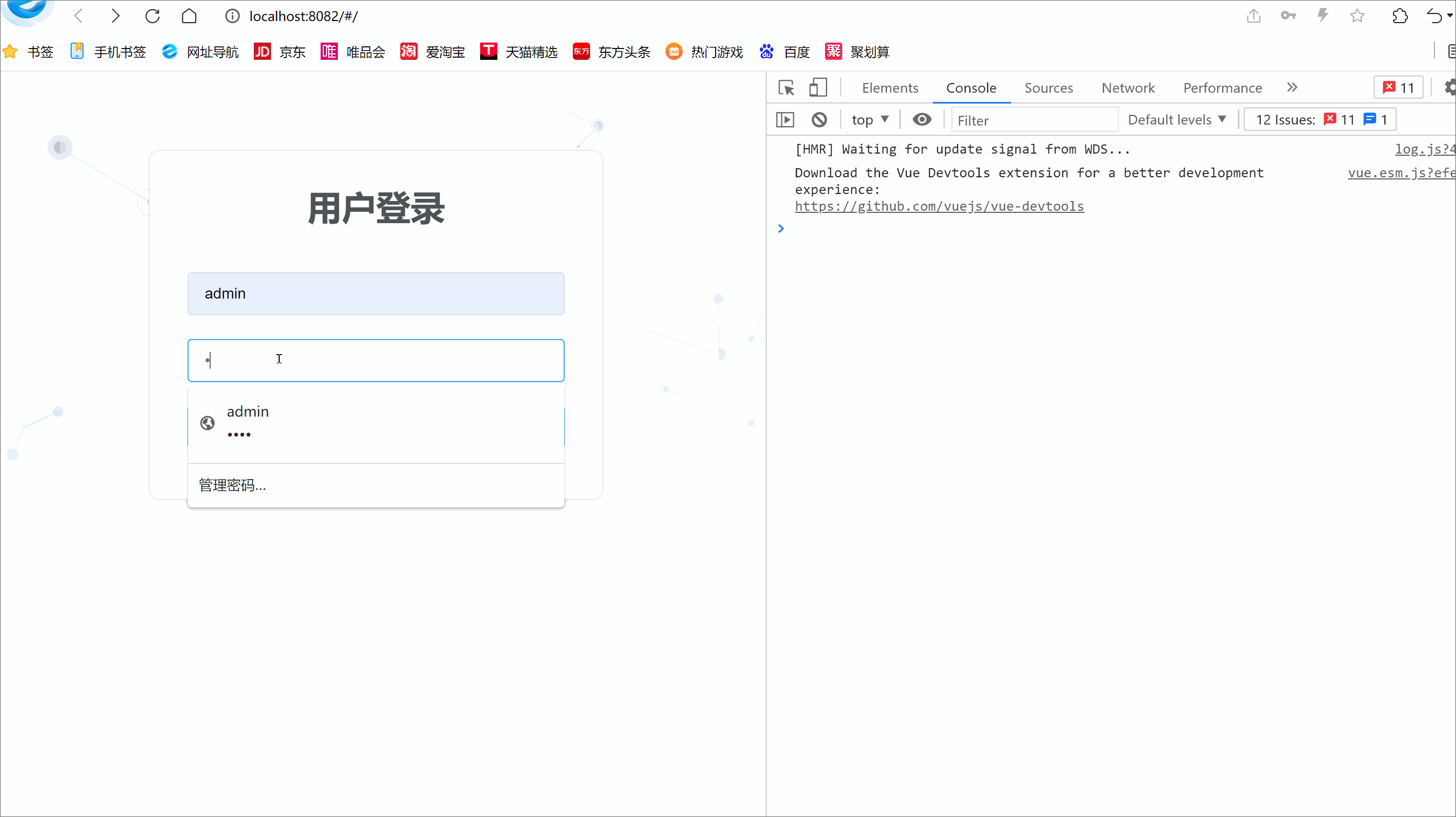The width and height of the screenshot is (1456, 817).
Task: Click the password key icon in toolbar
Action: [x=1288, y=16]
